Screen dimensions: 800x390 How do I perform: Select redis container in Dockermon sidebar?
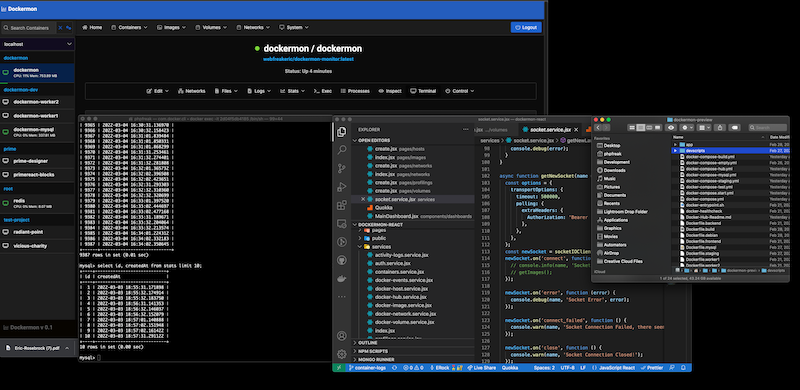point(38,203)
